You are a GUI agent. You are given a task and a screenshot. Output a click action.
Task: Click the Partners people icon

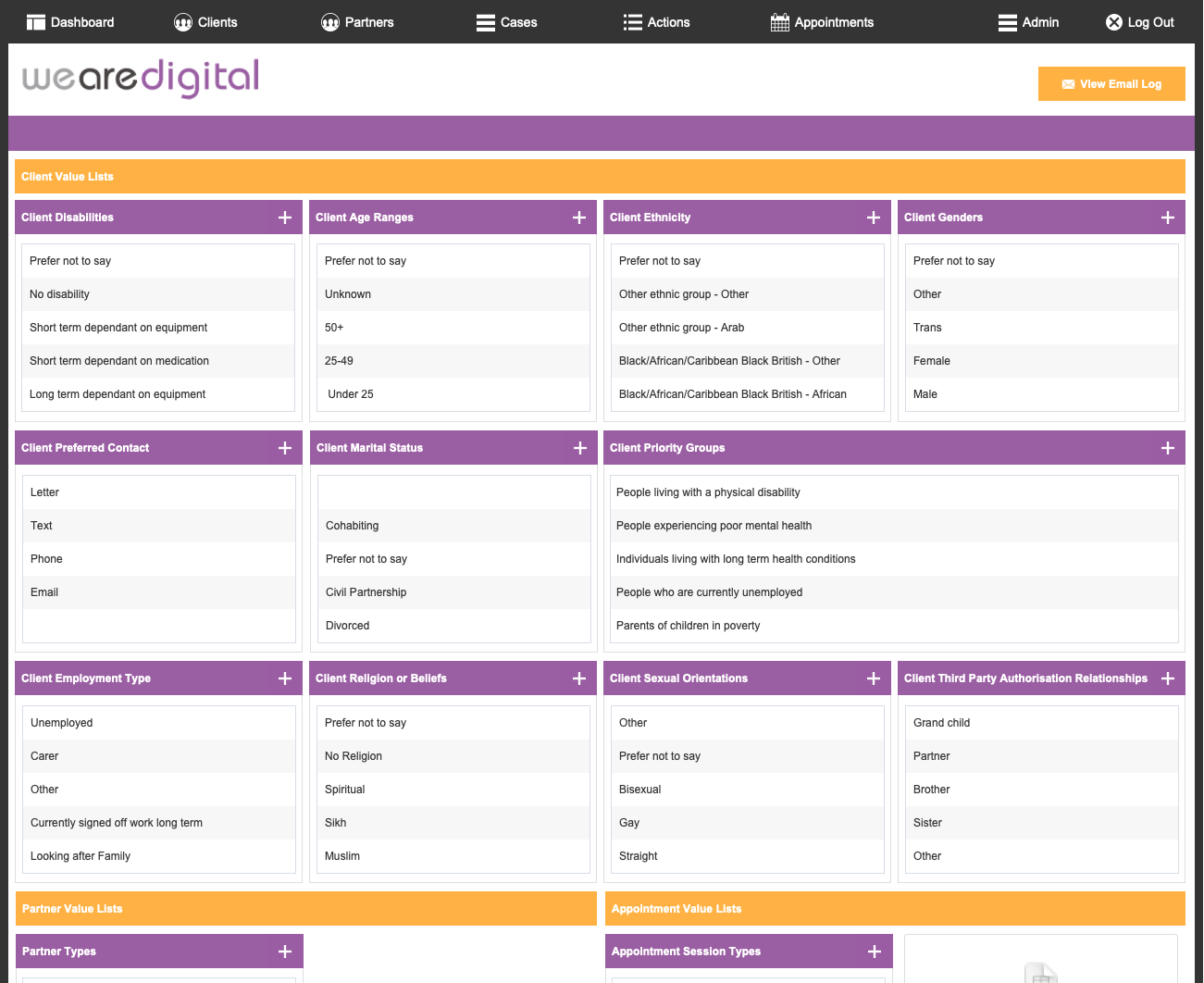pos(330,22)
